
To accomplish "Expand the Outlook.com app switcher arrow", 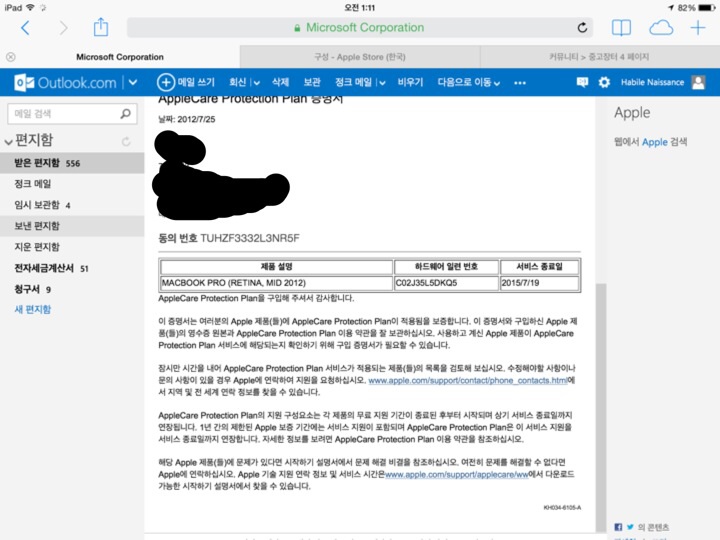I will point(132,83).
